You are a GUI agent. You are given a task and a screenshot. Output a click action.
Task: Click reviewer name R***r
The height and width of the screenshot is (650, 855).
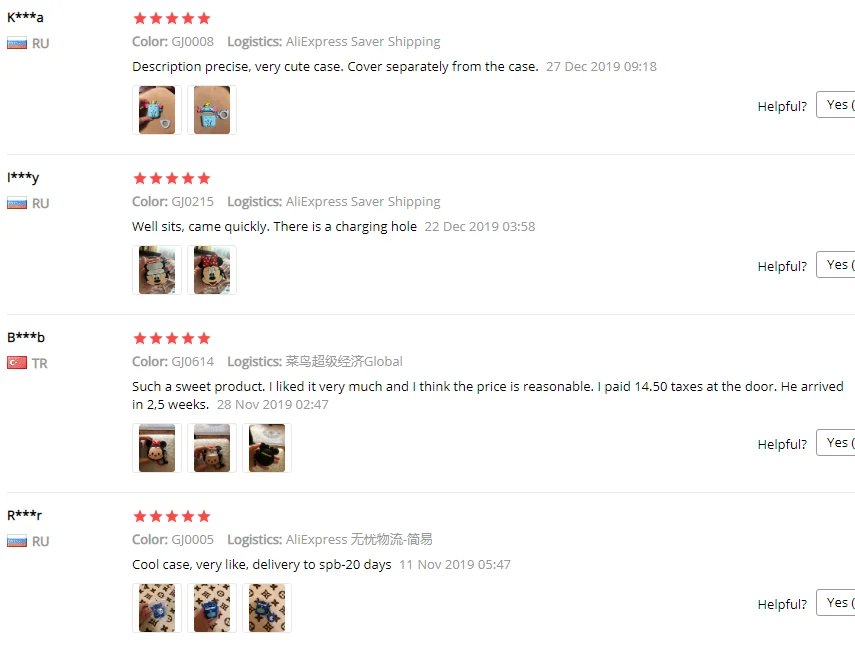[25, 515]
